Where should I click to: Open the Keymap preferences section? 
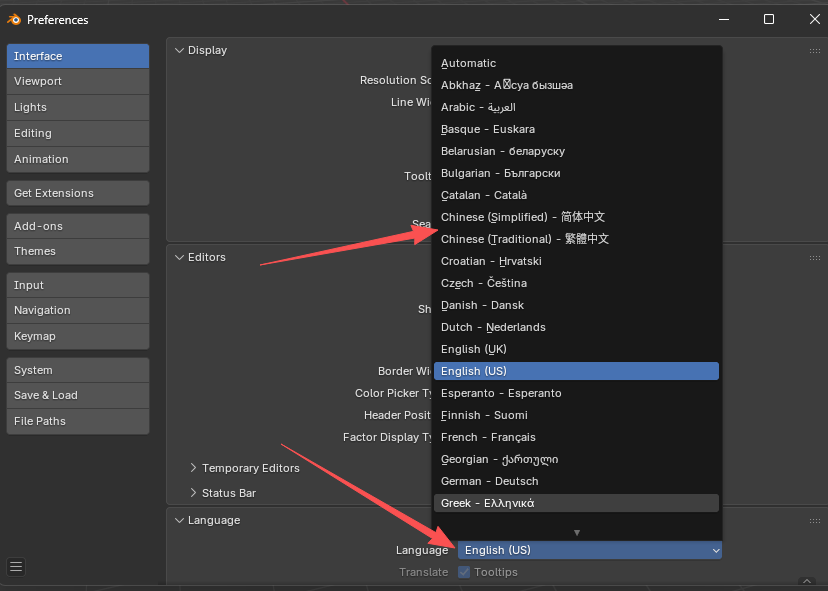(x=77, y=336)
